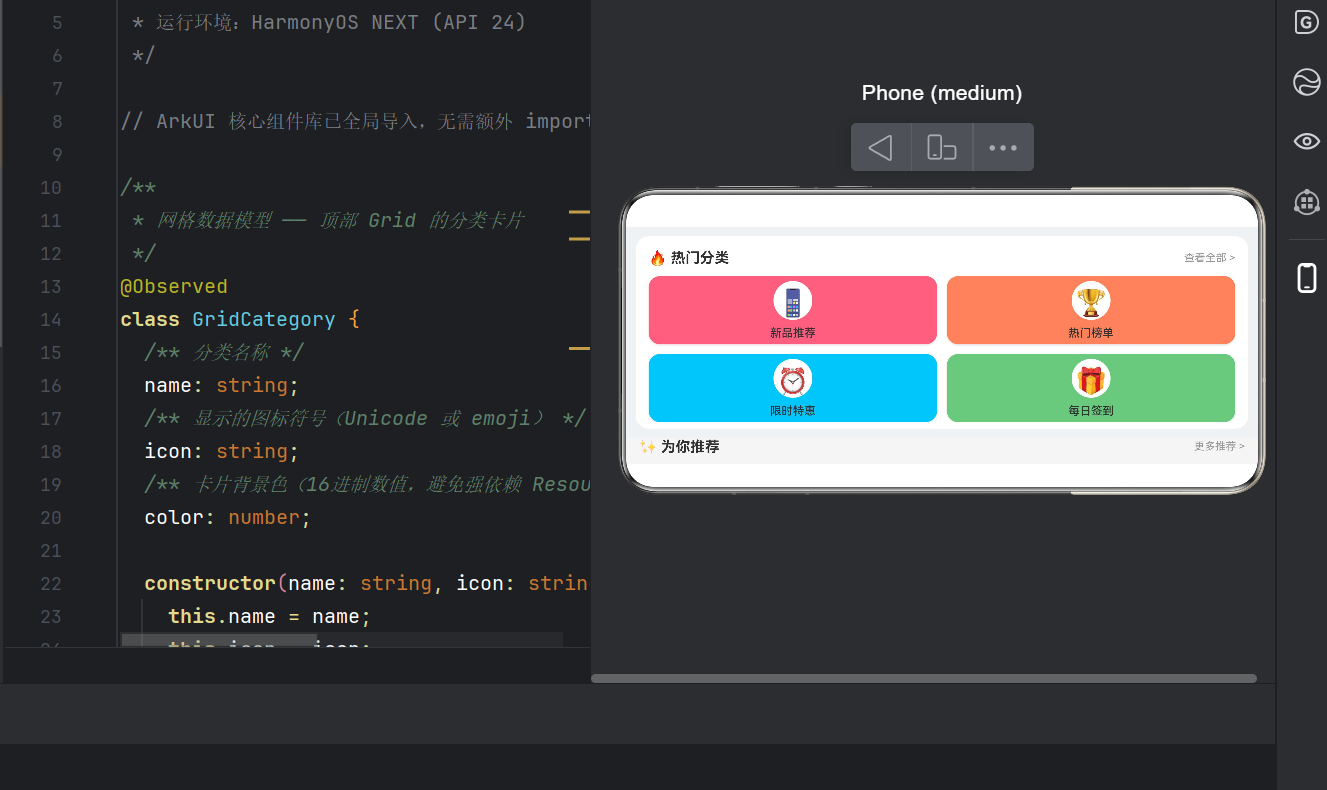Click the back triangle button in previewer toolbar
The image size is (1327, 790).
click(880, 148)
